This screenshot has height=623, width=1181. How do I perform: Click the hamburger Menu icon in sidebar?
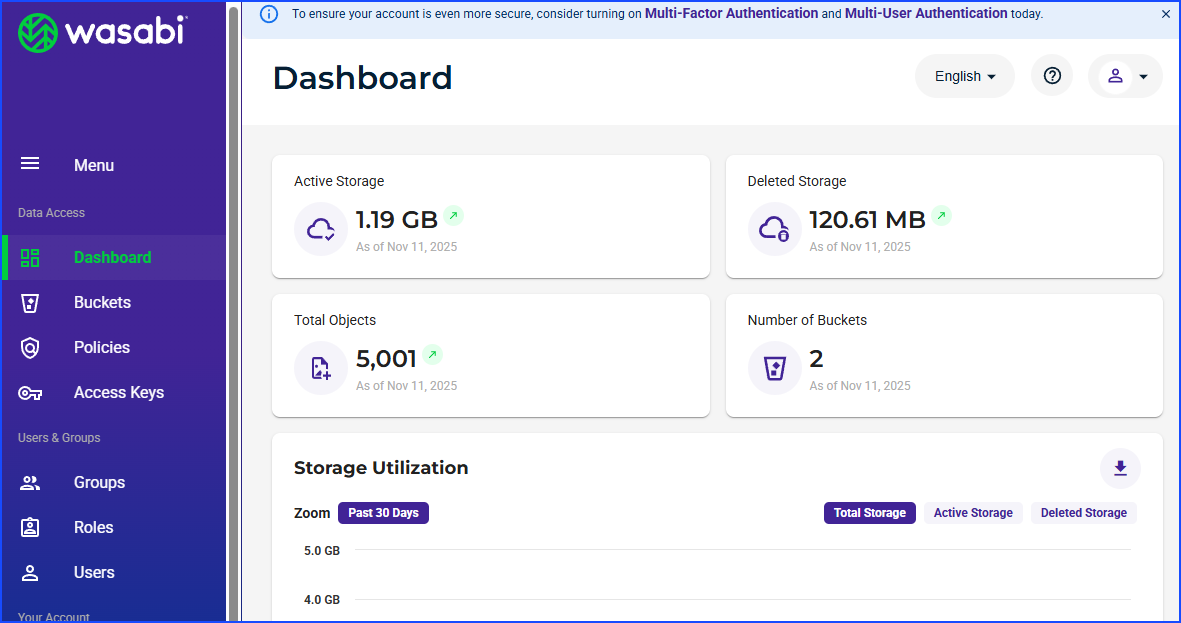pos(30,164)
